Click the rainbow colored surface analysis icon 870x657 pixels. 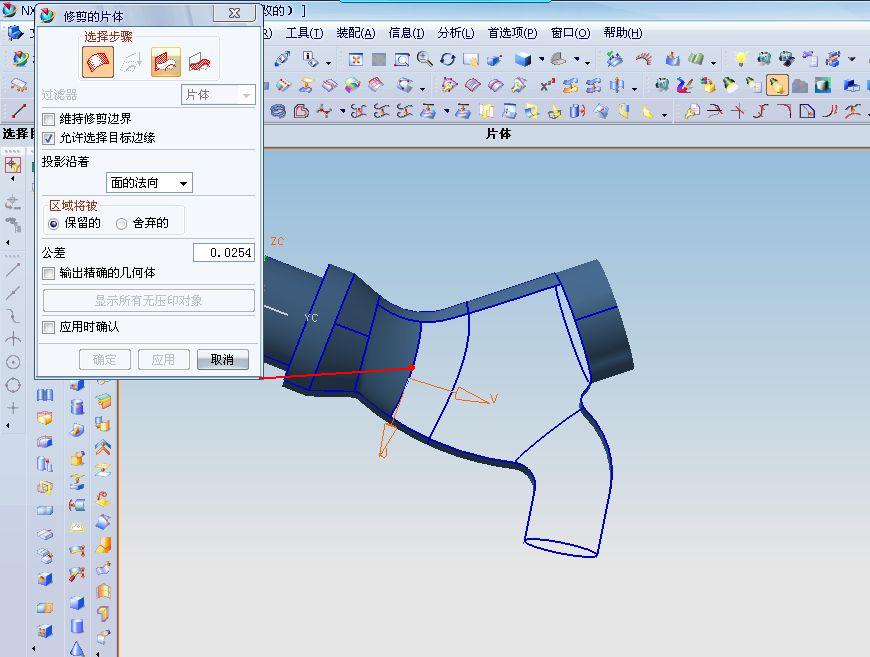pos(352,85)
